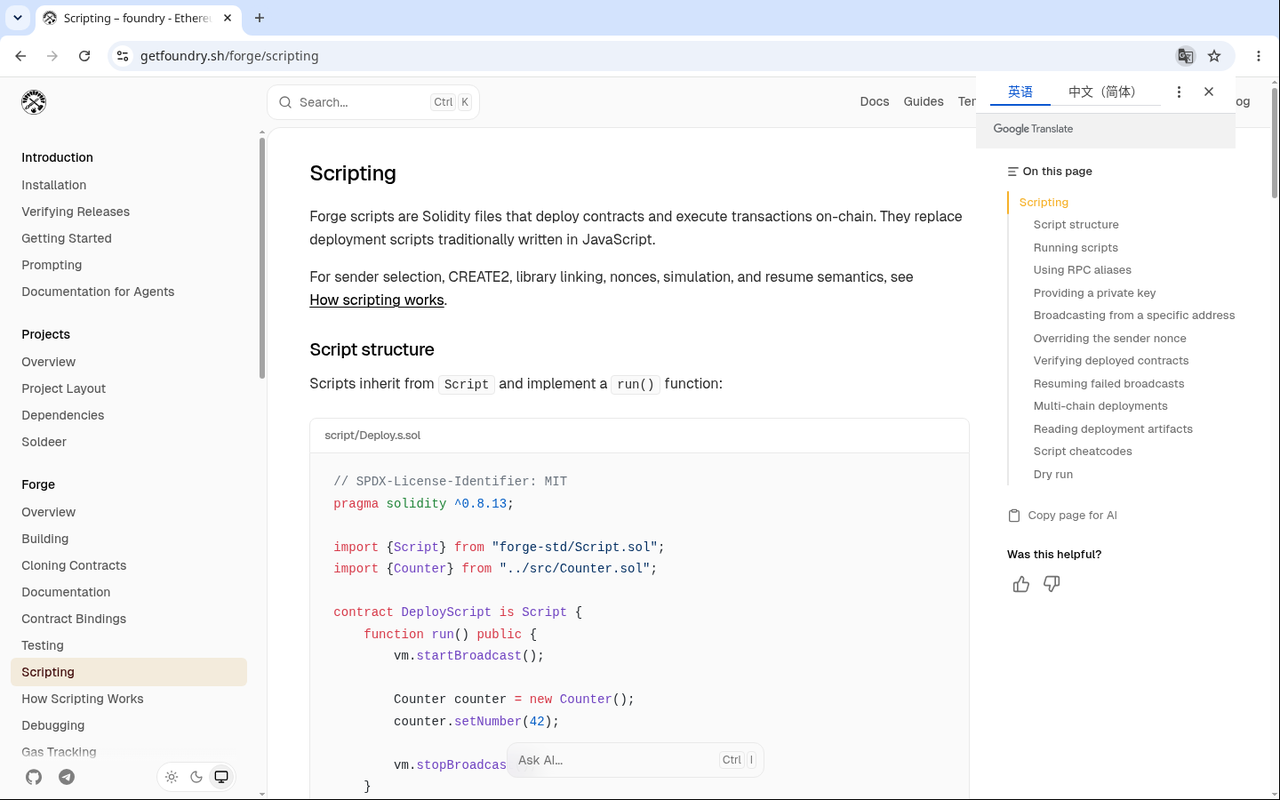Jump to Multi-chain deployments section
The image size is (1280, 800).
1101,406
